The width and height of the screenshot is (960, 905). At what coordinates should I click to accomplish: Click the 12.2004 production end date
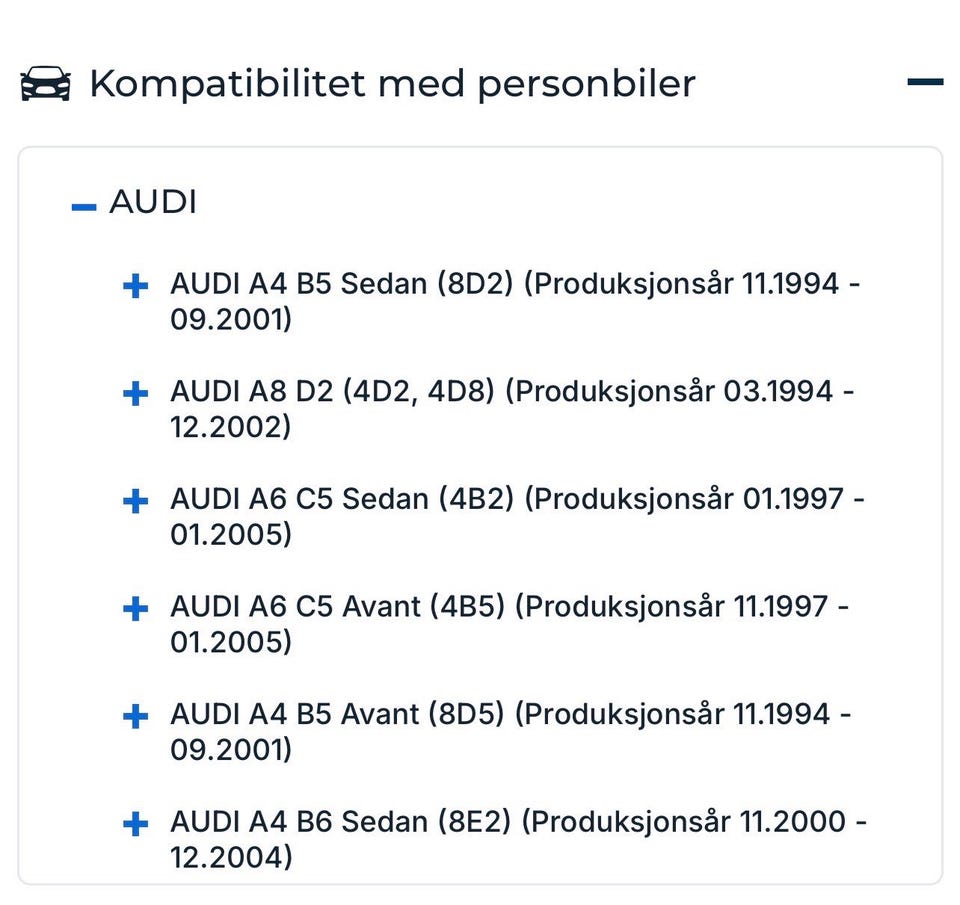click(x=231, y=858)
